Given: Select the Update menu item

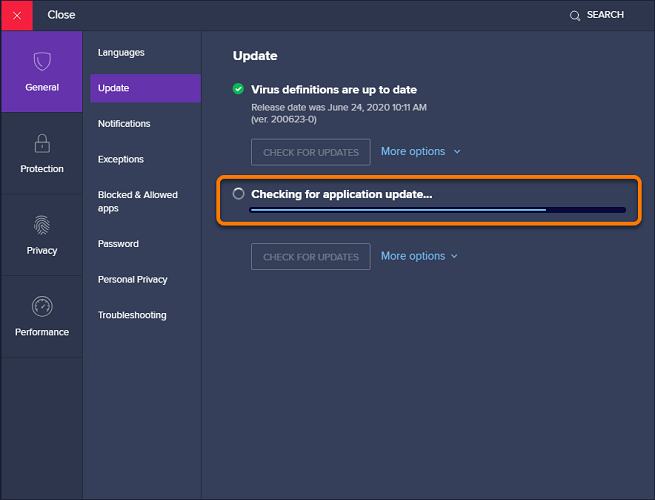Looking at the screenshot, I should coord(145,88).
